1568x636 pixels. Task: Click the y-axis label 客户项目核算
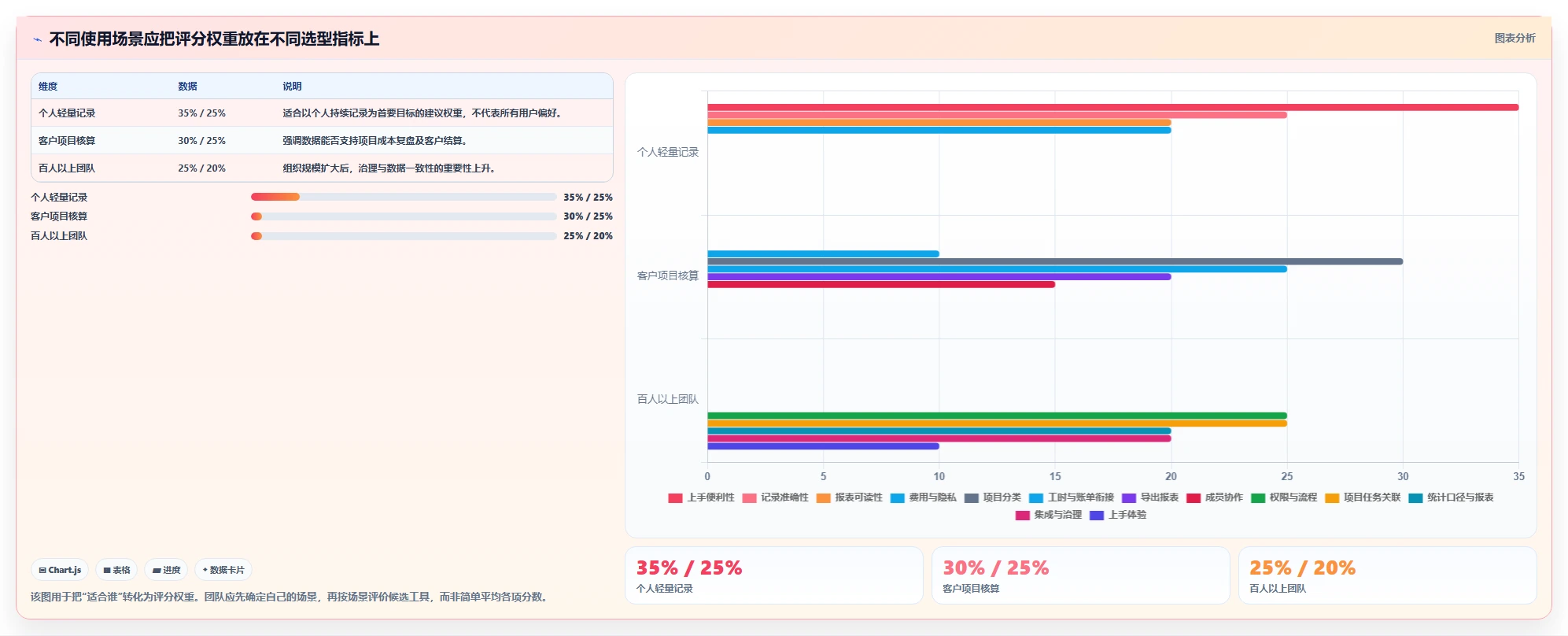click(x=668, y=275)
